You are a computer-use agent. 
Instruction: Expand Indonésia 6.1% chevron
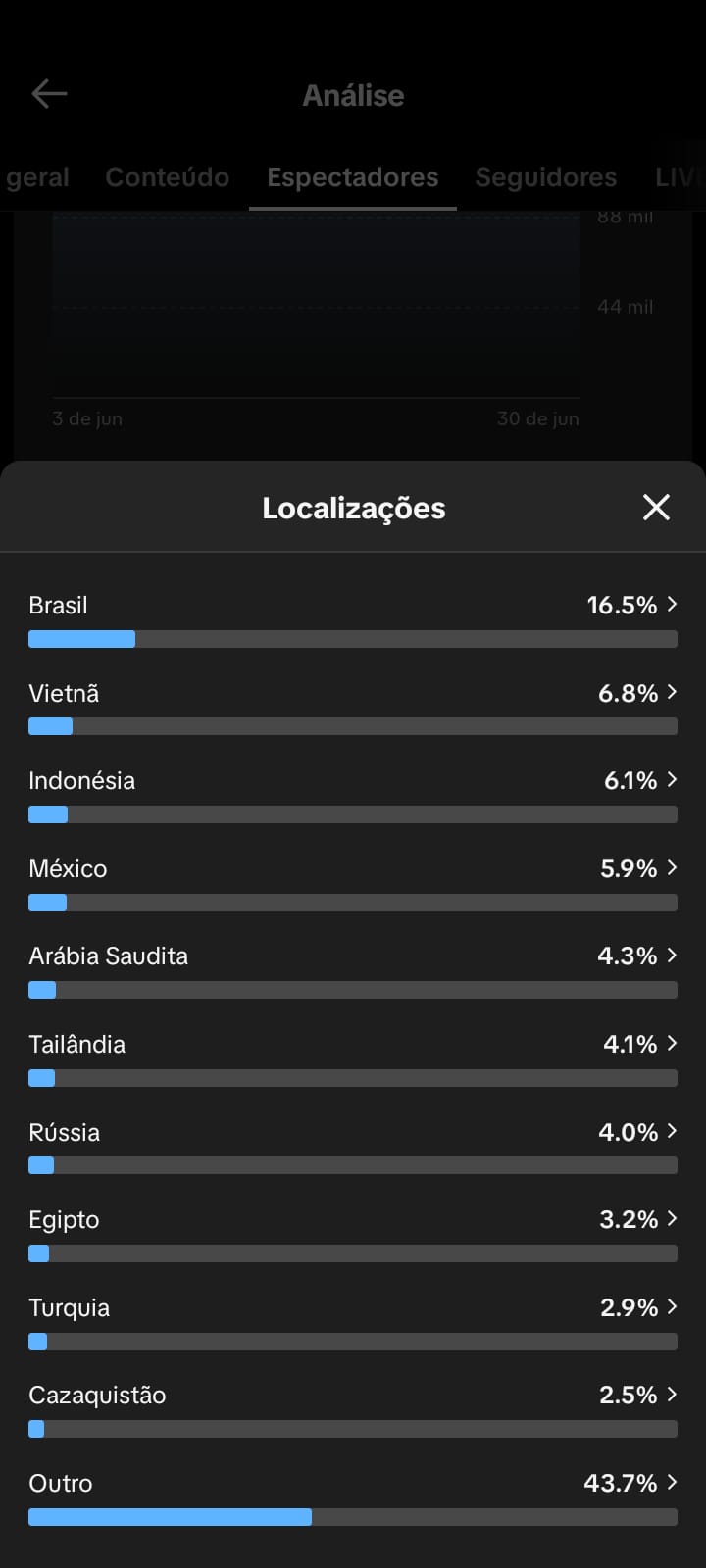[x=672, y=780]
